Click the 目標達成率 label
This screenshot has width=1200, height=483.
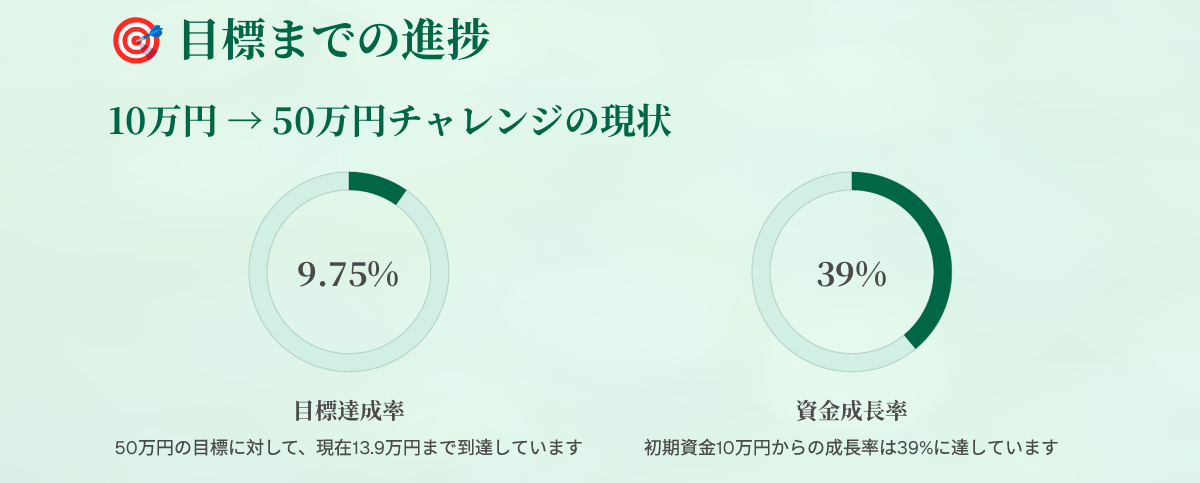point(349,410)
